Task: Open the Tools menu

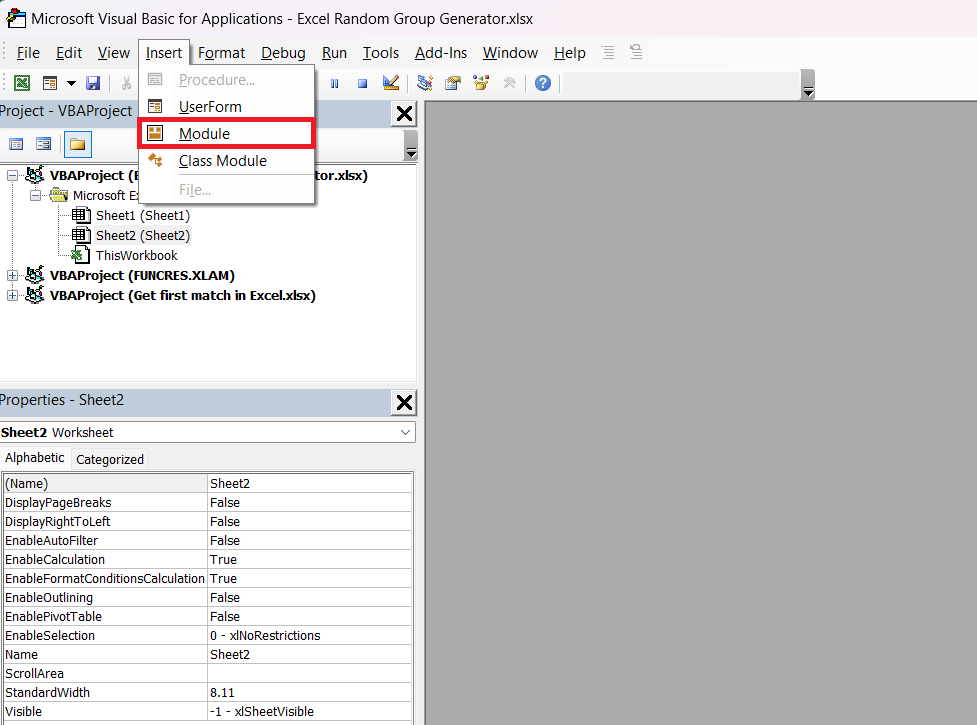Action: (381, 53)
